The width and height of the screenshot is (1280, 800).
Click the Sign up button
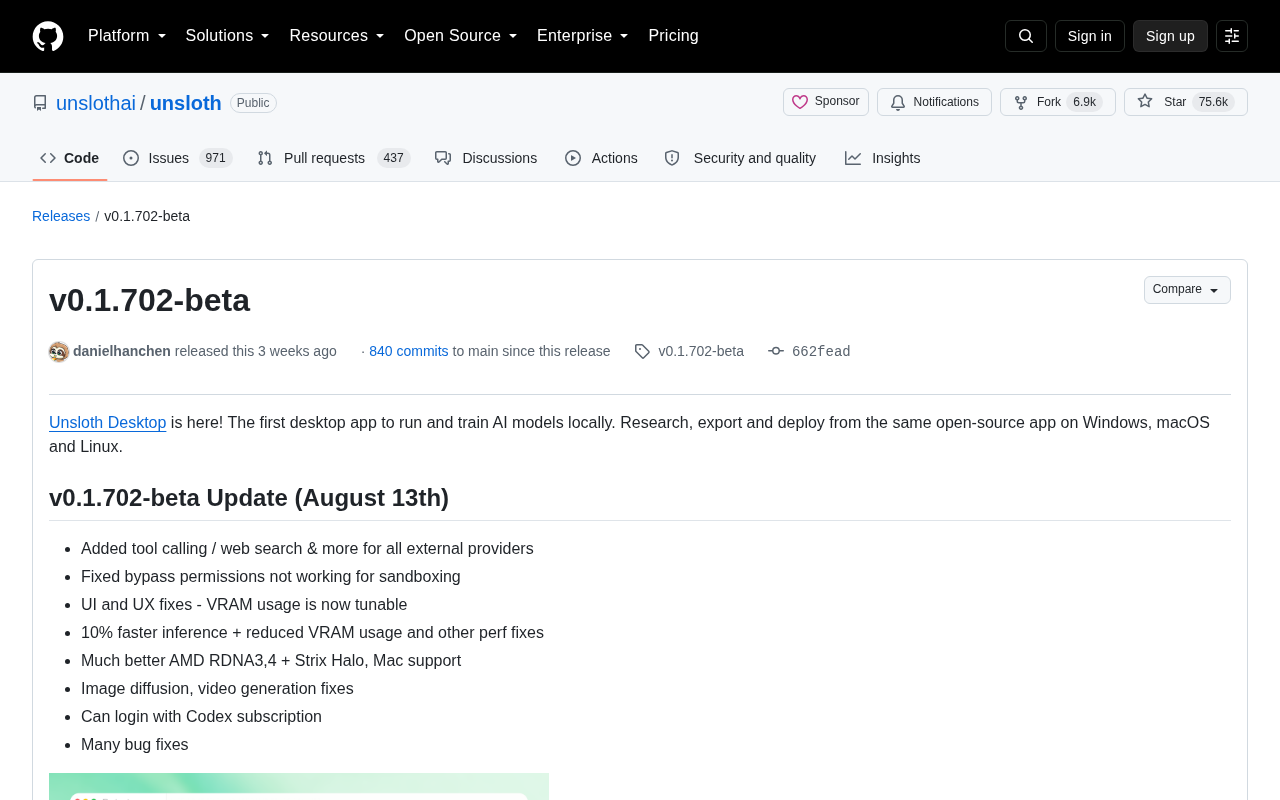(1170, 36)
